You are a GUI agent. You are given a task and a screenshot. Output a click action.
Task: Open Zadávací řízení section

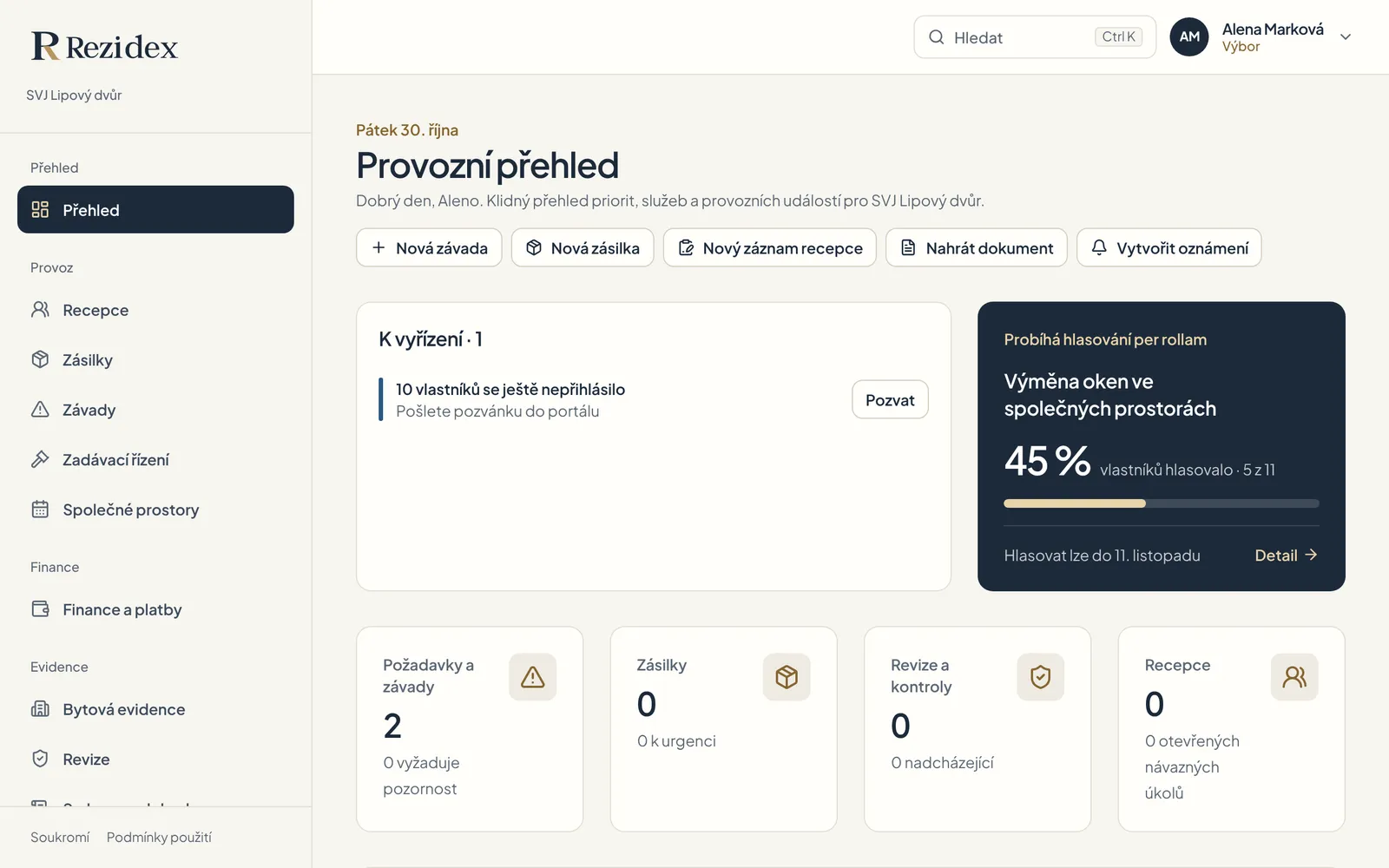pos(155,459)
